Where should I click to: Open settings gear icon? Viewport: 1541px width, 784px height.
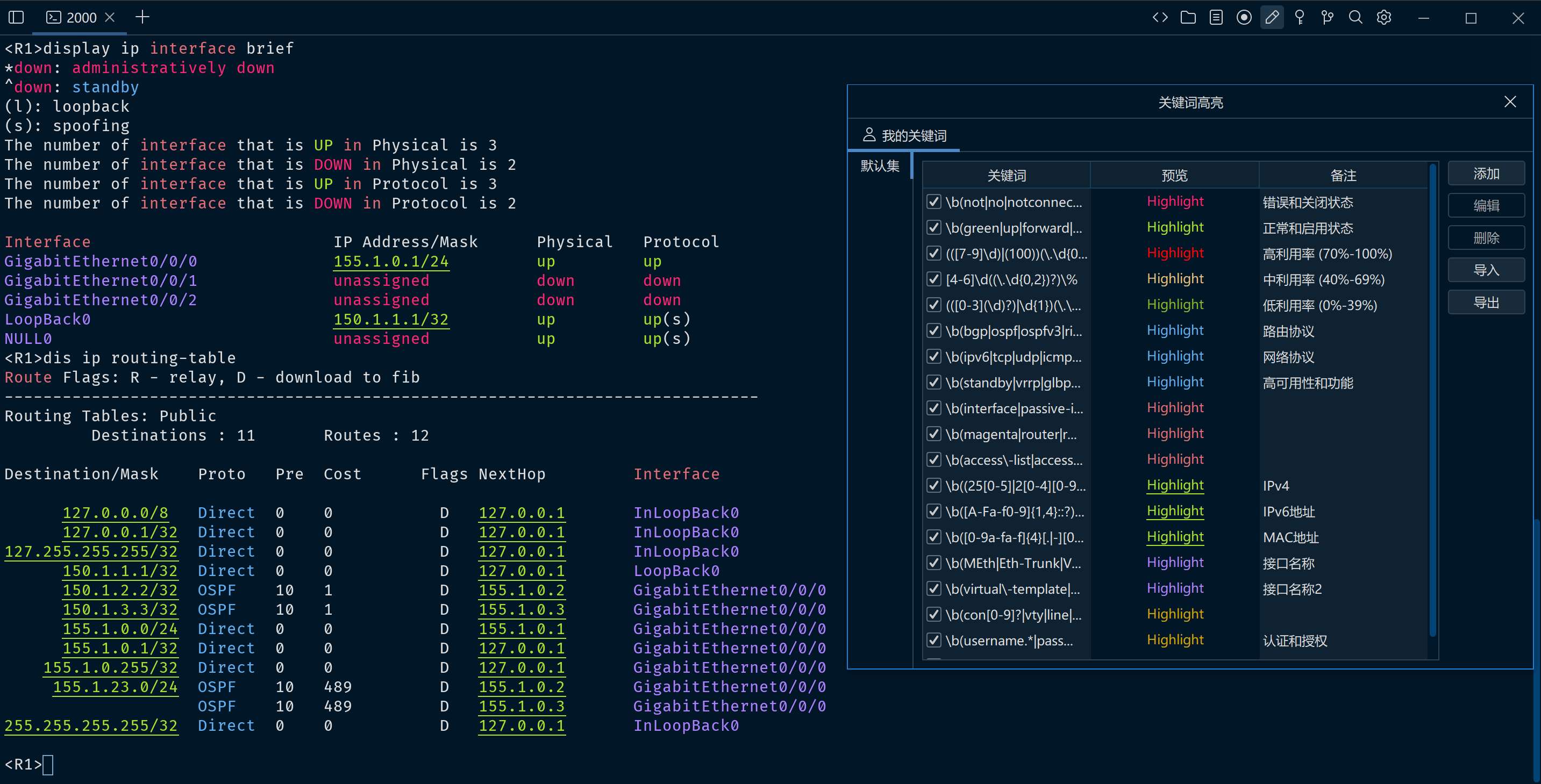pyautogui.click(x=1383, y=17)
